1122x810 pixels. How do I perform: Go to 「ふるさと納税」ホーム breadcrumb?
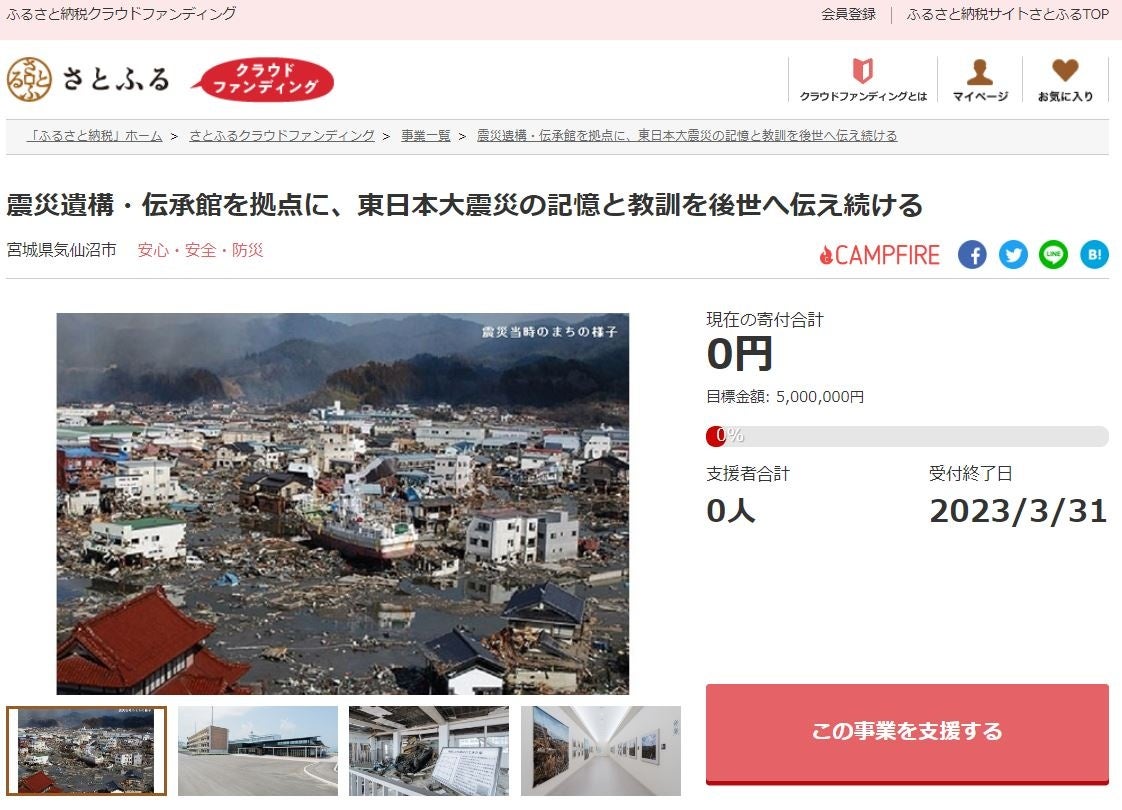click(x=94, y=136)
